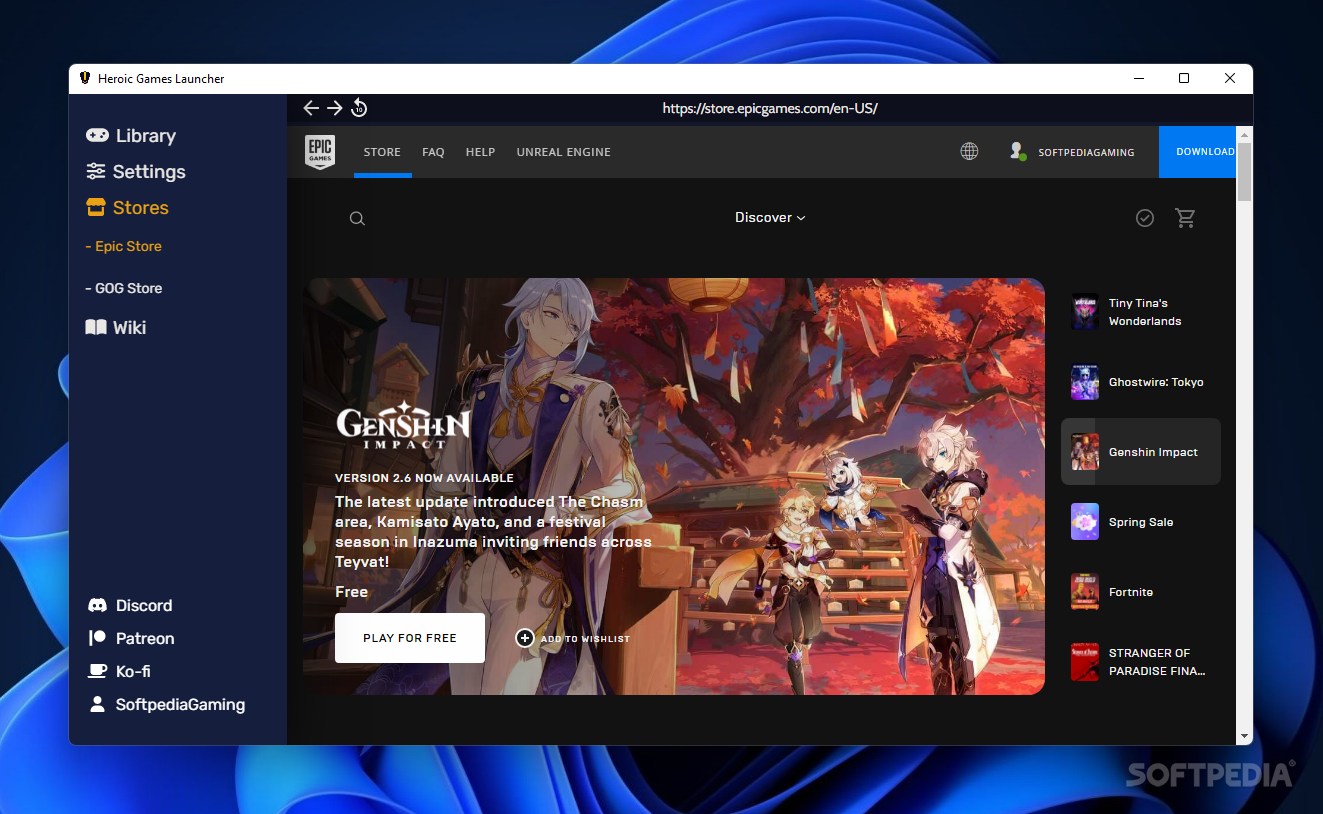Click the Genshin Impact thumbnail in list
1323x814 pixels.
[x=1085, y=452]
